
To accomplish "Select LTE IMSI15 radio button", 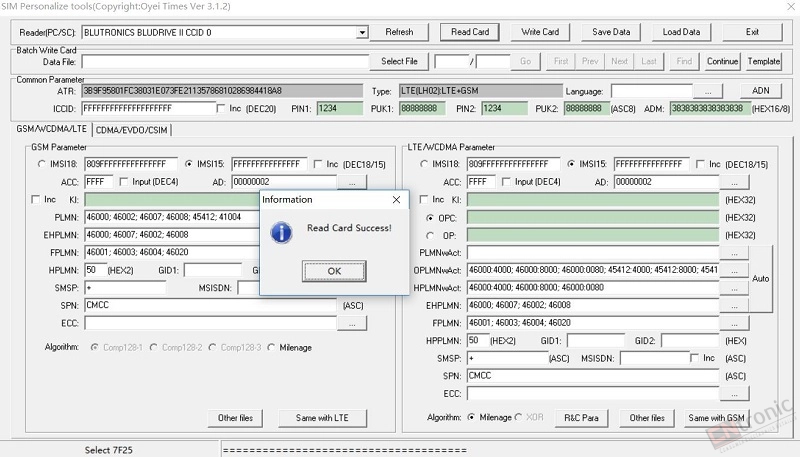I will (571, 164).
